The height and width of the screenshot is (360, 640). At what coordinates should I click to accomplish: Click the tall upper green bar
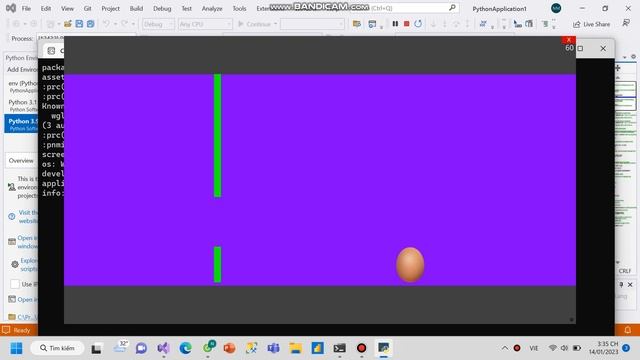(x=218, y=136)
